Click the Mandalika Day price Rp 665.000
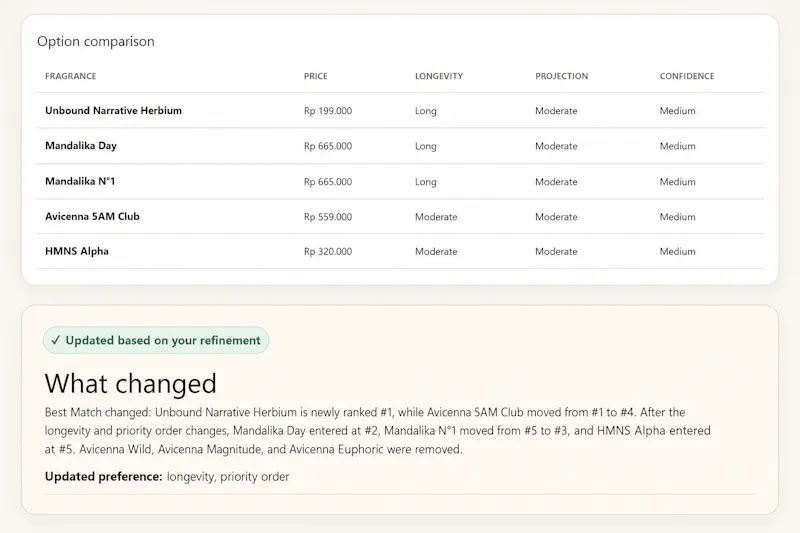Screen dimensions: 800x533 [x=328, y=146]
